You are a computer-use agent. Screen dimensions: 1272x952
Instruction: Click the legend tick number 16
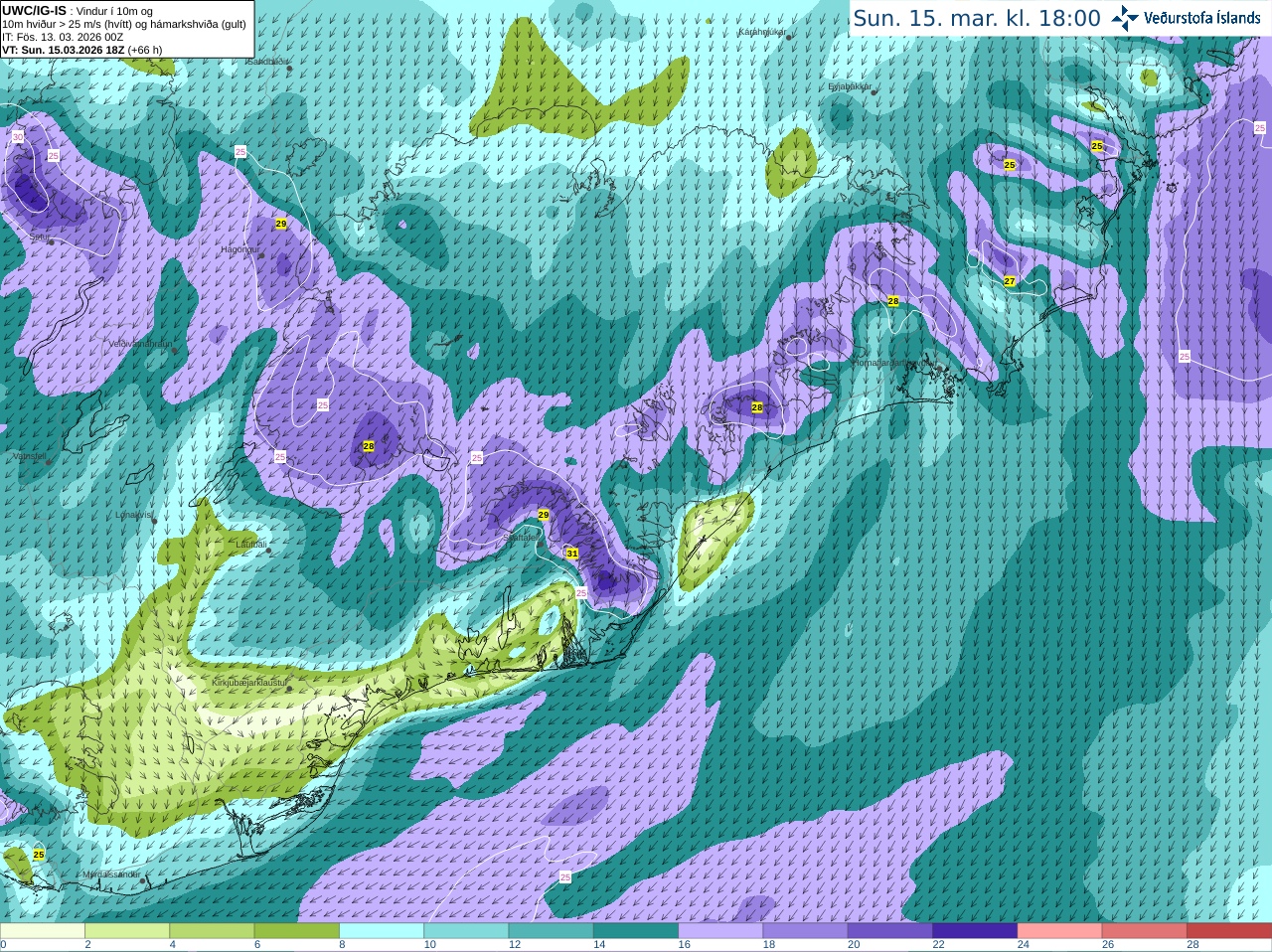(x=684, y=945)
